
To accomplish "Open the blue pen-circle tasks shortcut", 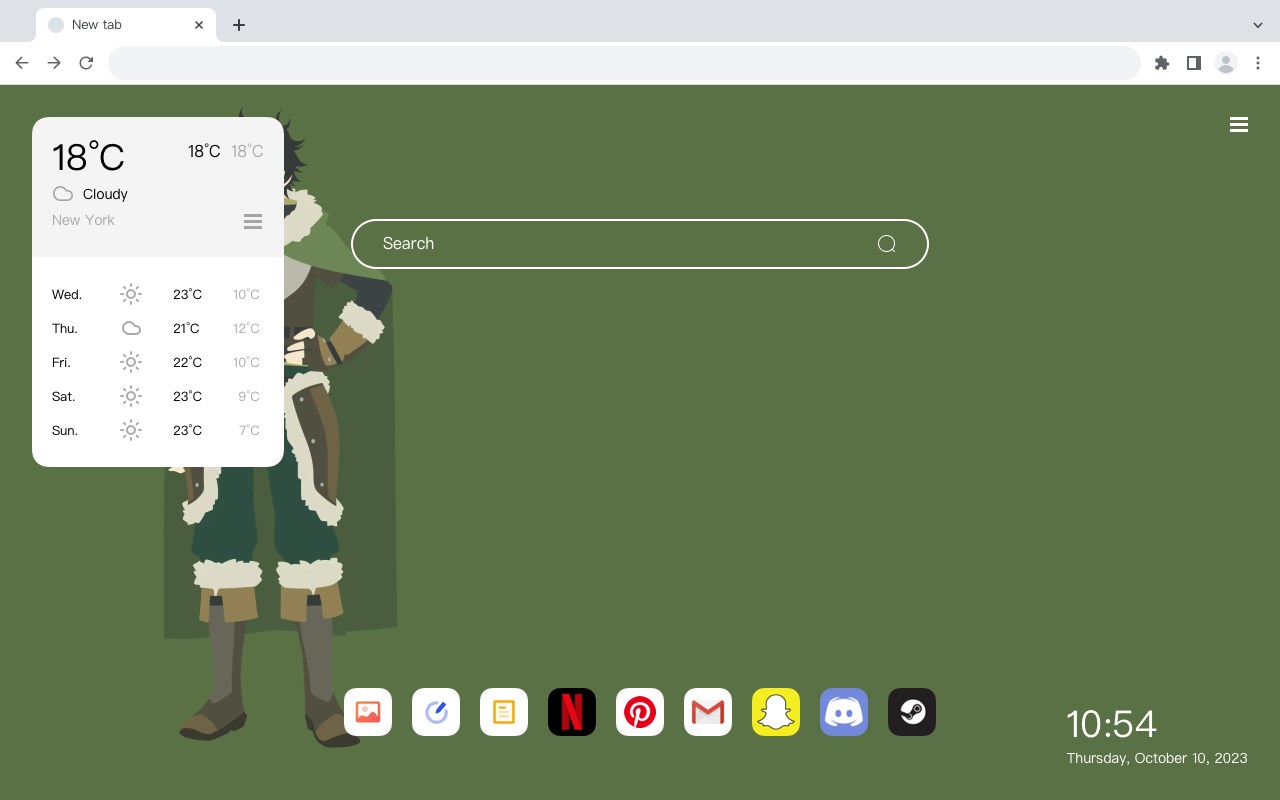I will [x=436, y=712].
